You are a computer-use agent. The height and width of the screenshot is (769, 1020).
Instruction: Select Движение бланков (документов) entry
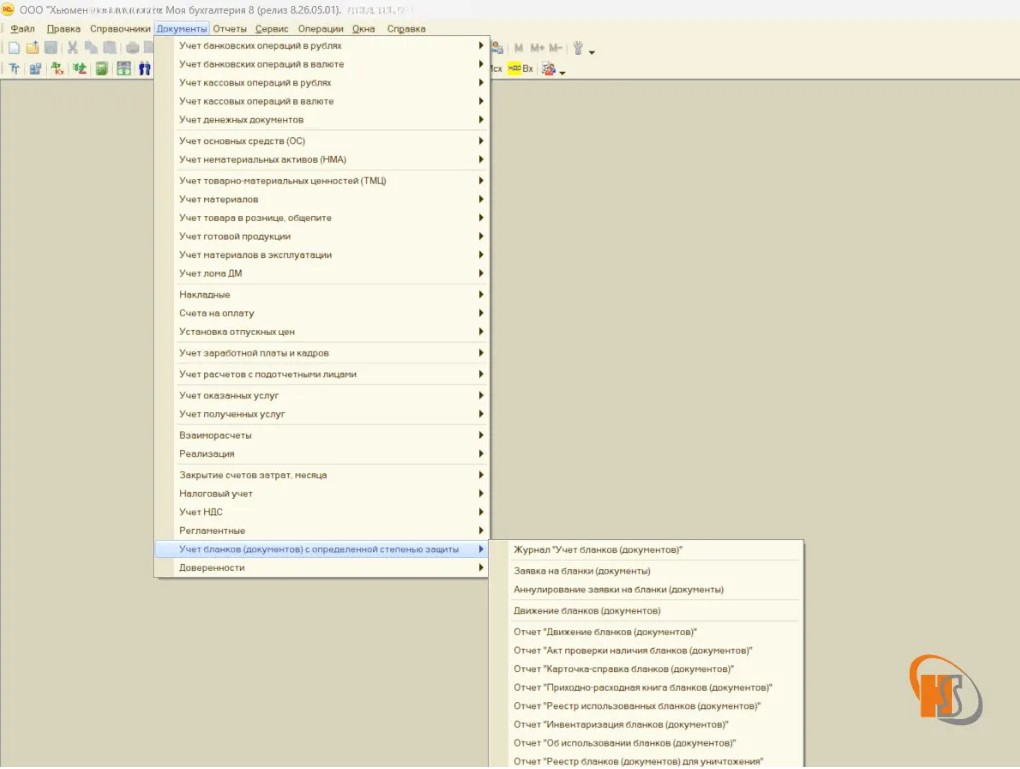tap(647, 610)
